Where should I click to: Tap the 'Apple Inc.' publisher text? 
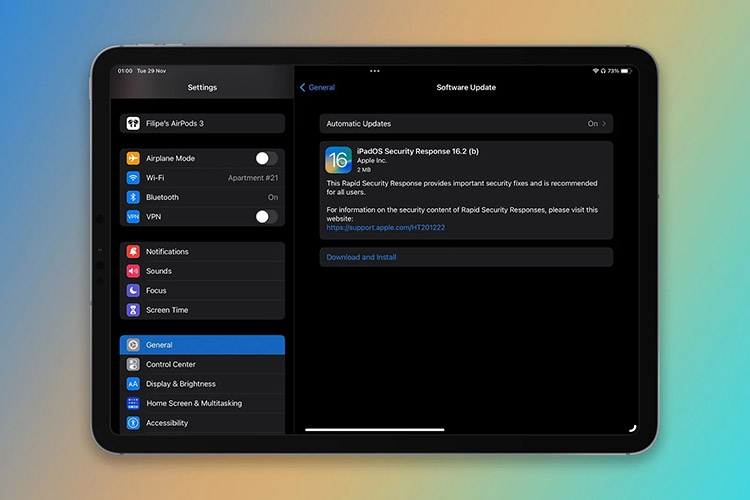pos(372,161)
